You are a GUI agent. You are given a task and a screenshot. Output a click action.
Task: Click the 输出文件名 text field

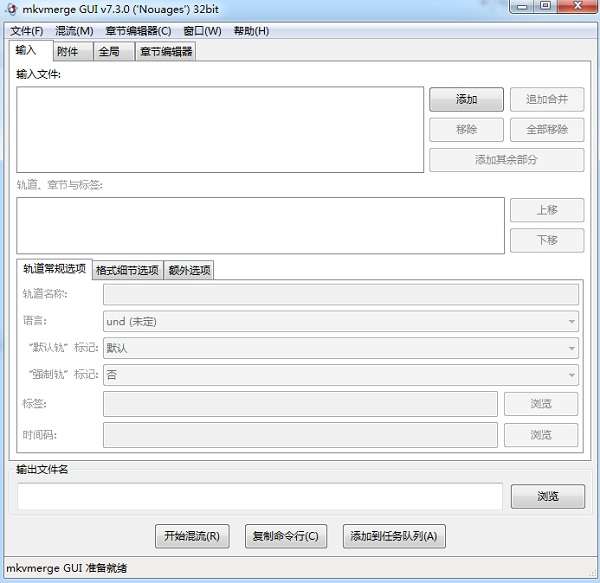point(260,497)
